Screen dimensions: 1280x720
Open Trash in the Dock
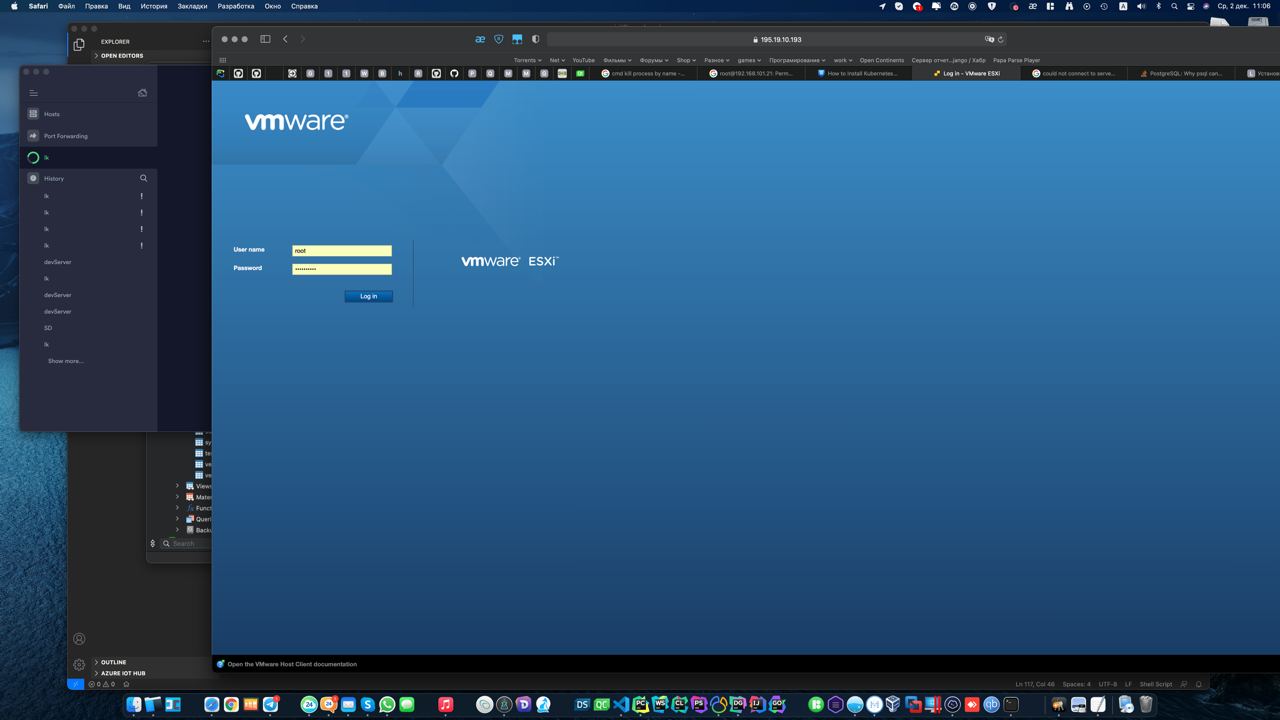click(1147, 705)
